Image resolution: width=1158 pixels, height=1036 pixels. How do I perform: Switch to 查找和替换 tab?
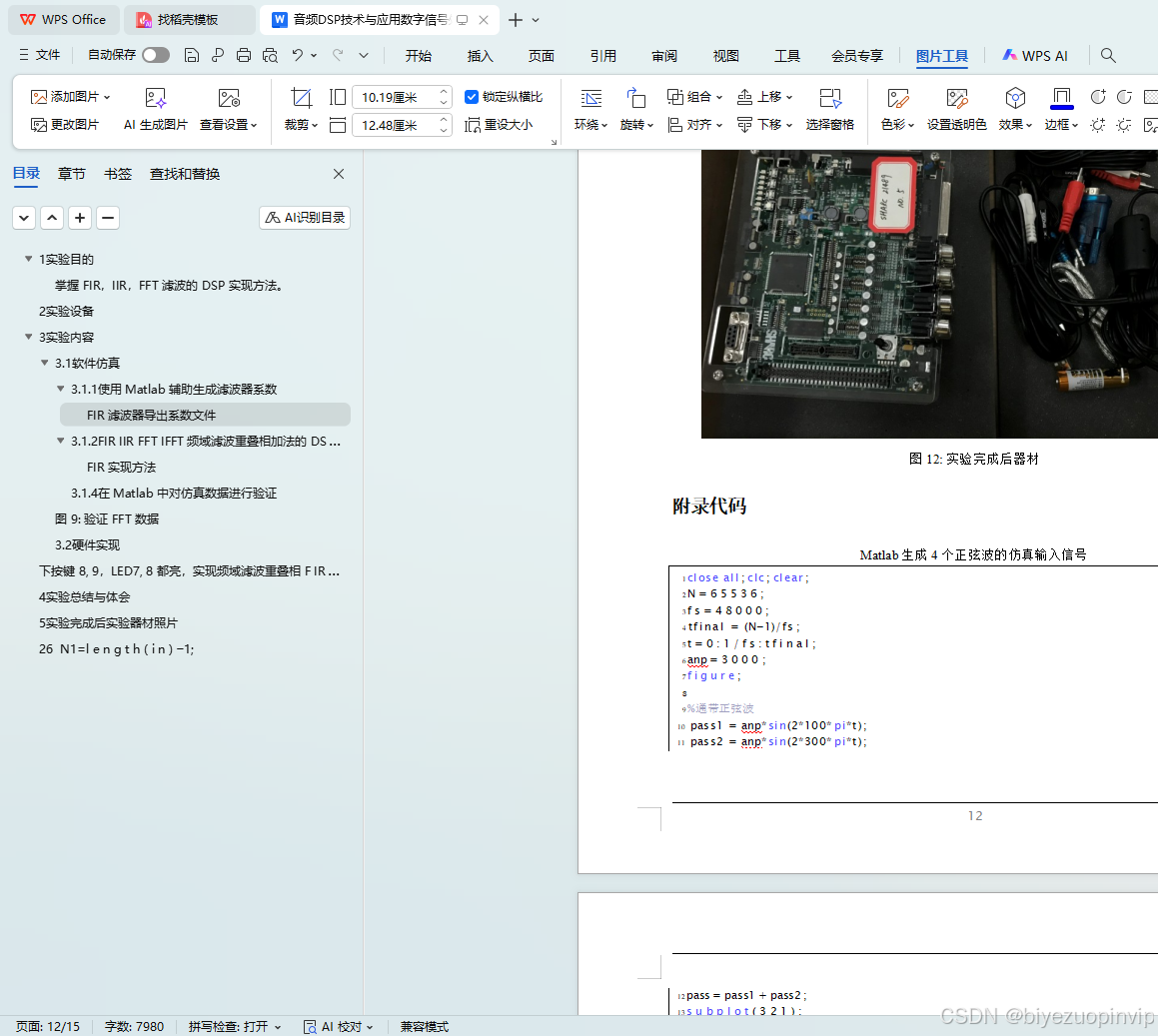click(x=185, y=174)
